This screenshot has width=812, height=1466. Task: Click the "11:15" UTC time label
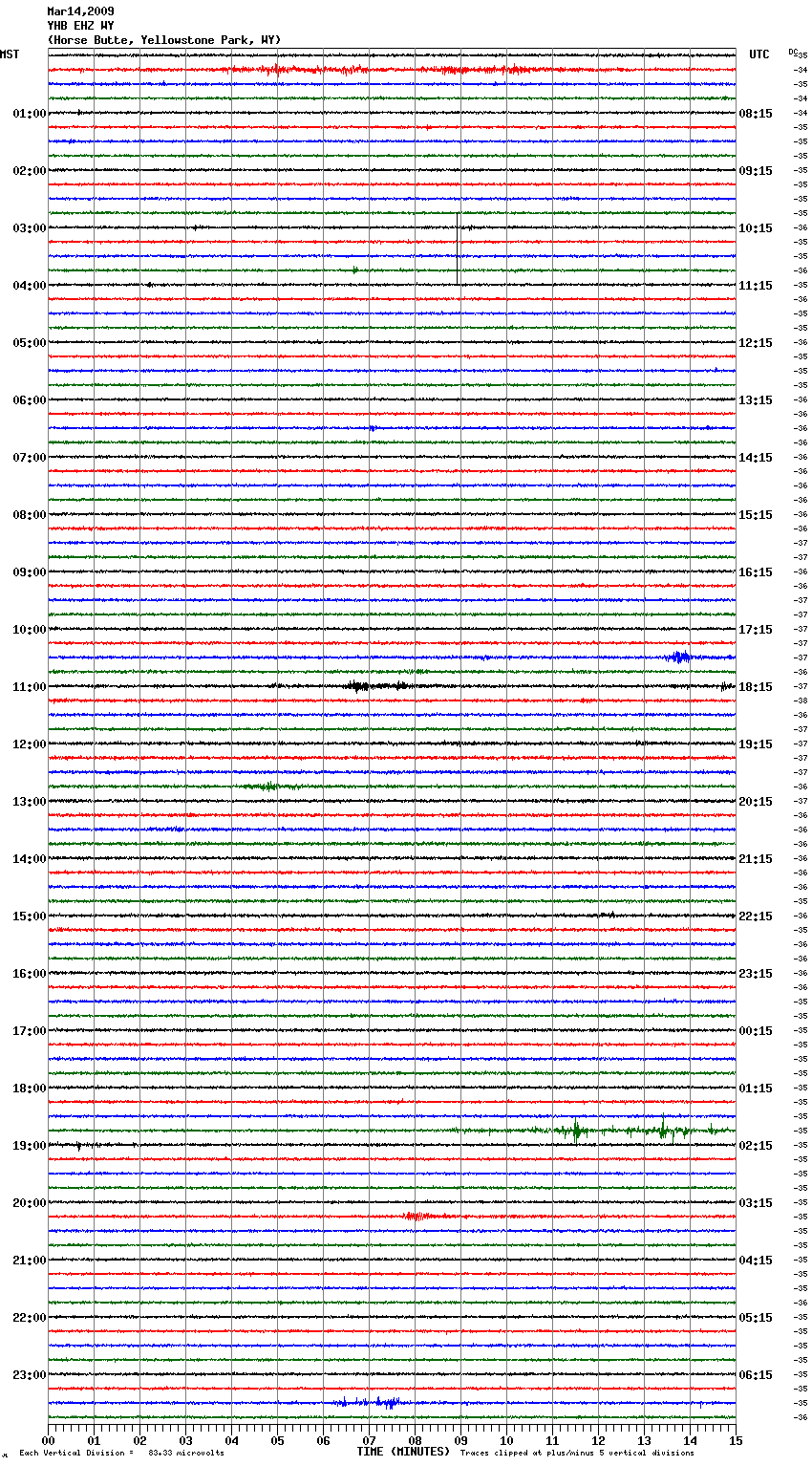(x=756, y=286)
